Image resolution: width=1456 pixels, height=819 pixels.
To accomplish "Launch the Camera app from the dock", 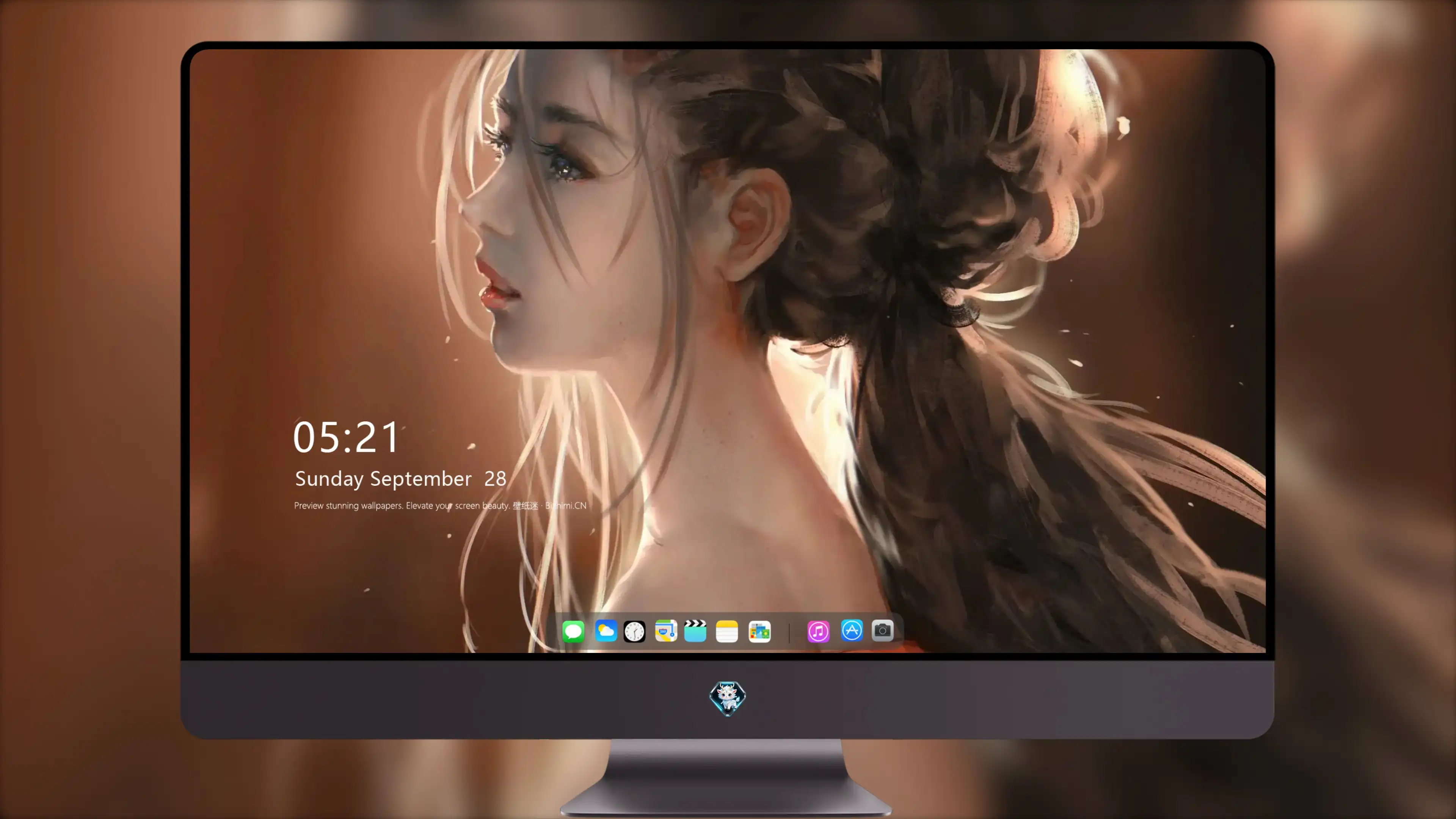I will tap(882, 630).
